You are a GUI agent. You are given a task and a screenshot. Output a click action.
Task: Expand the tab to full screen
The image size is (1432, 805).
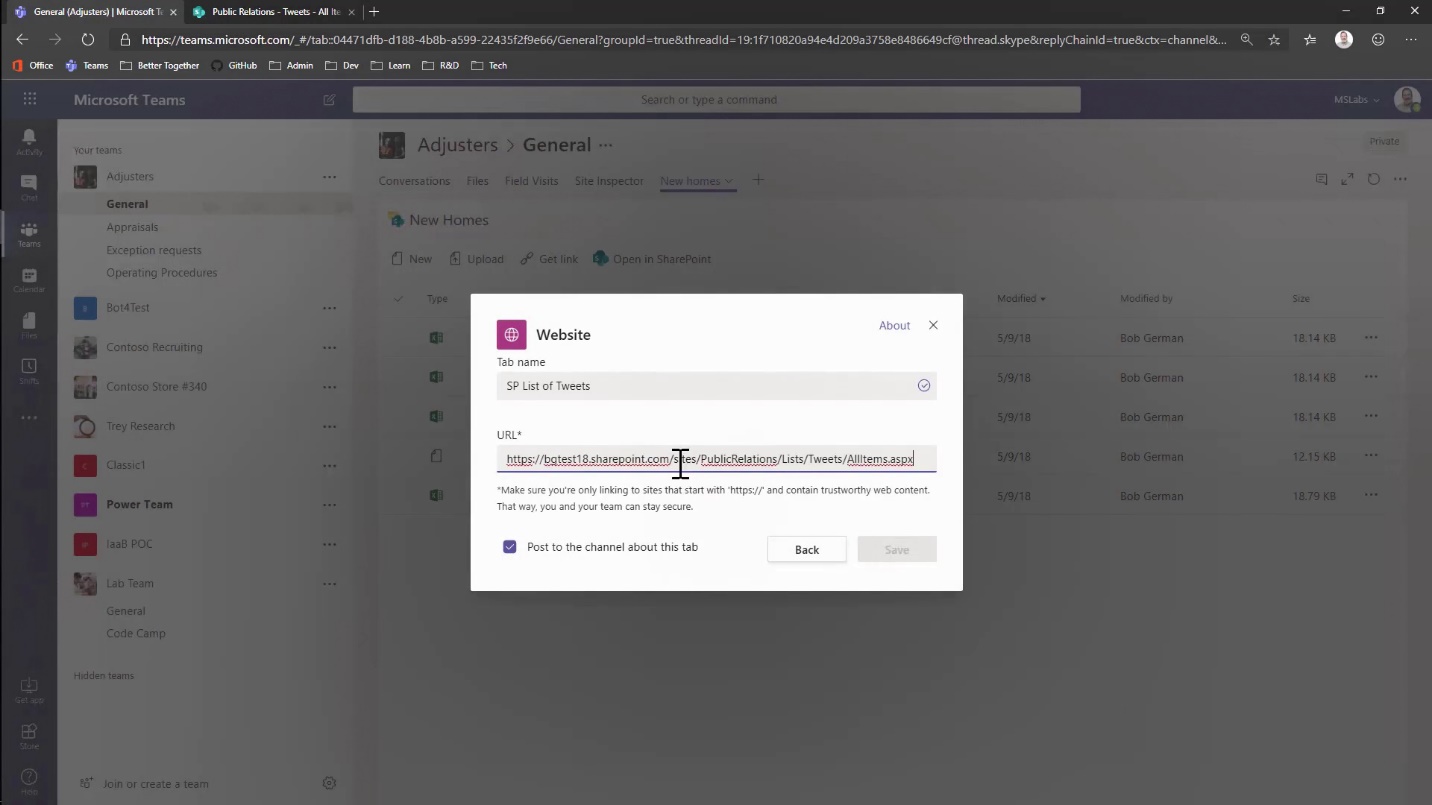pos(1347,179)
